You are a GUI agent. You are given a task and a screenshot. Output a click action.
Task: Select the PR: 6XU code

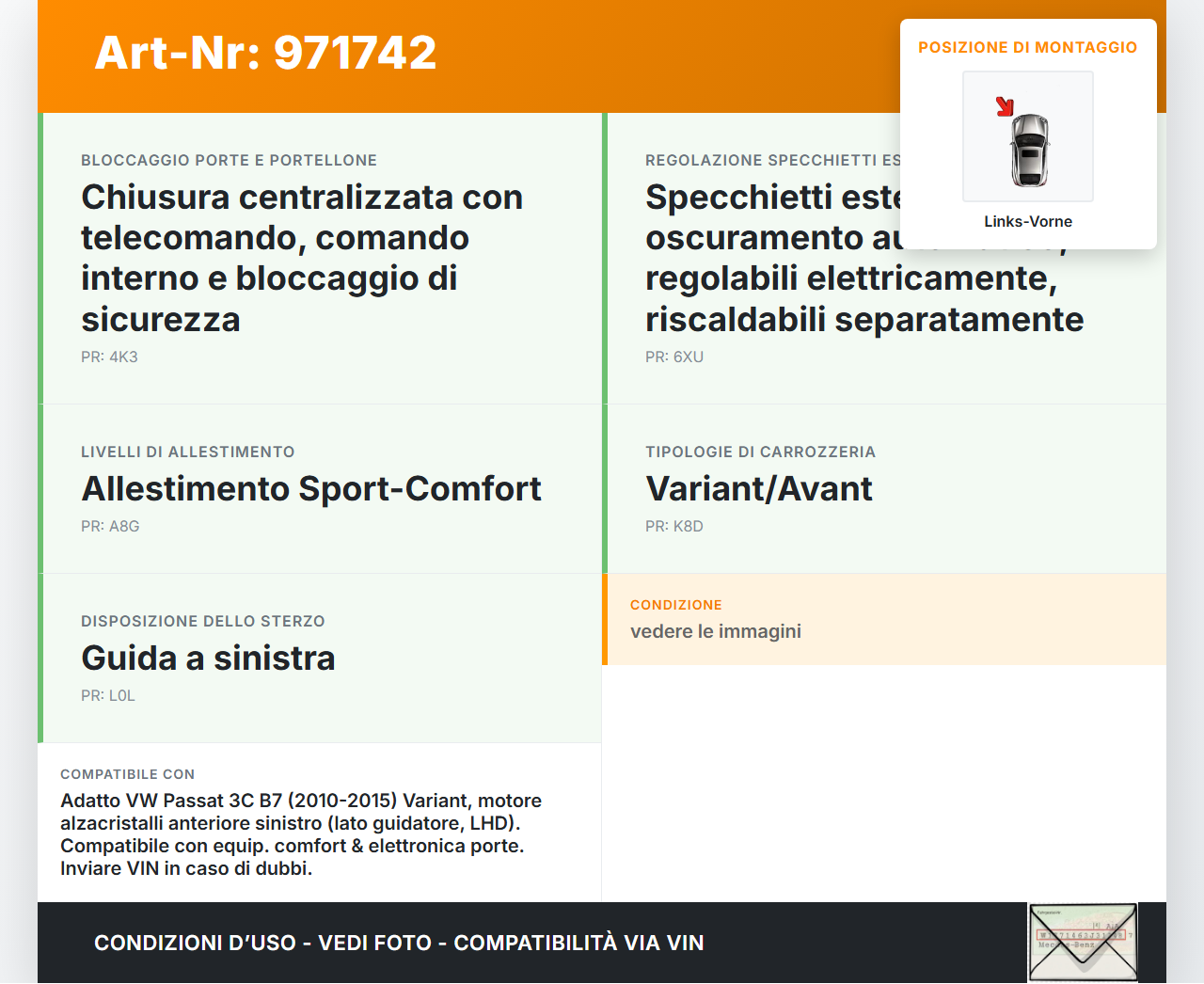click(673, 357)
